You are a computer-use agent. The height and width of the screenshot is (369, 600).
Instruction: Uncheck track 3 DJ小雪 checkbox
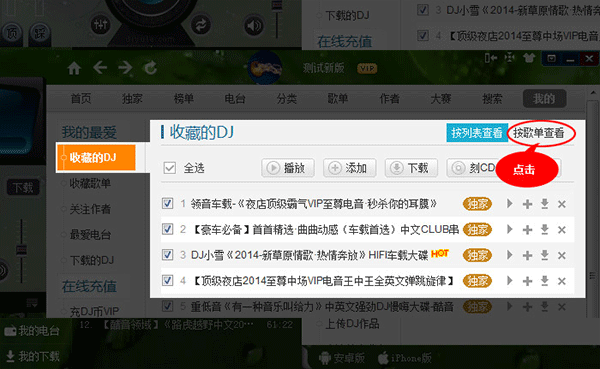pos(167,255)
